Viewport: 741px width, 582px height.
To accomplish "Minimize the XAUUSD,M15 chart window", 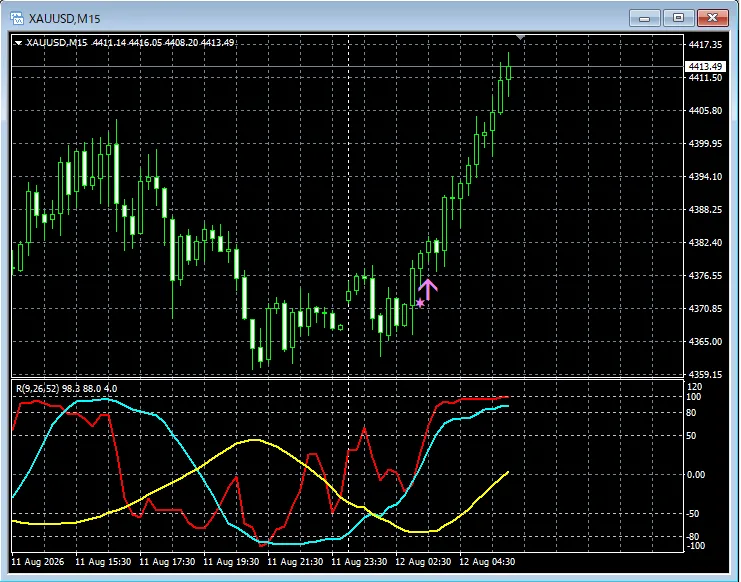I will [x=644, y=18].
